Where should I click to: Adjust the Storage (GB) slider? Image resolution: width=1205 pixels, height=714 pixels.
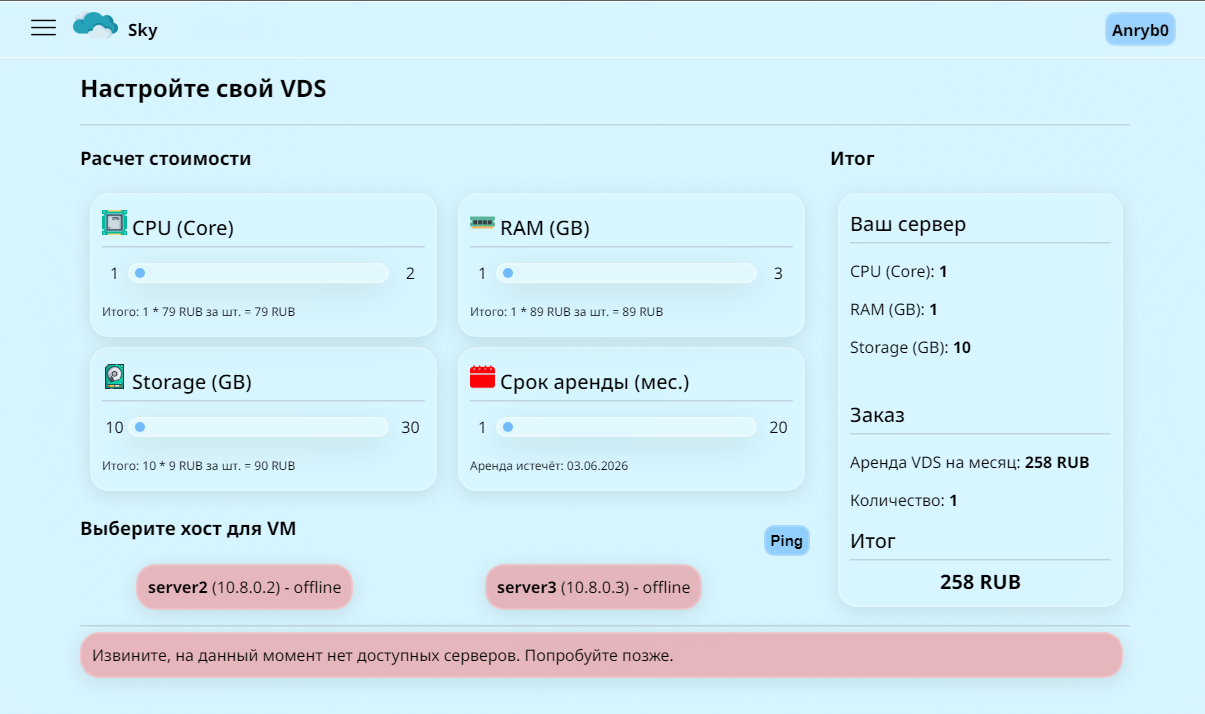[259, 427]
